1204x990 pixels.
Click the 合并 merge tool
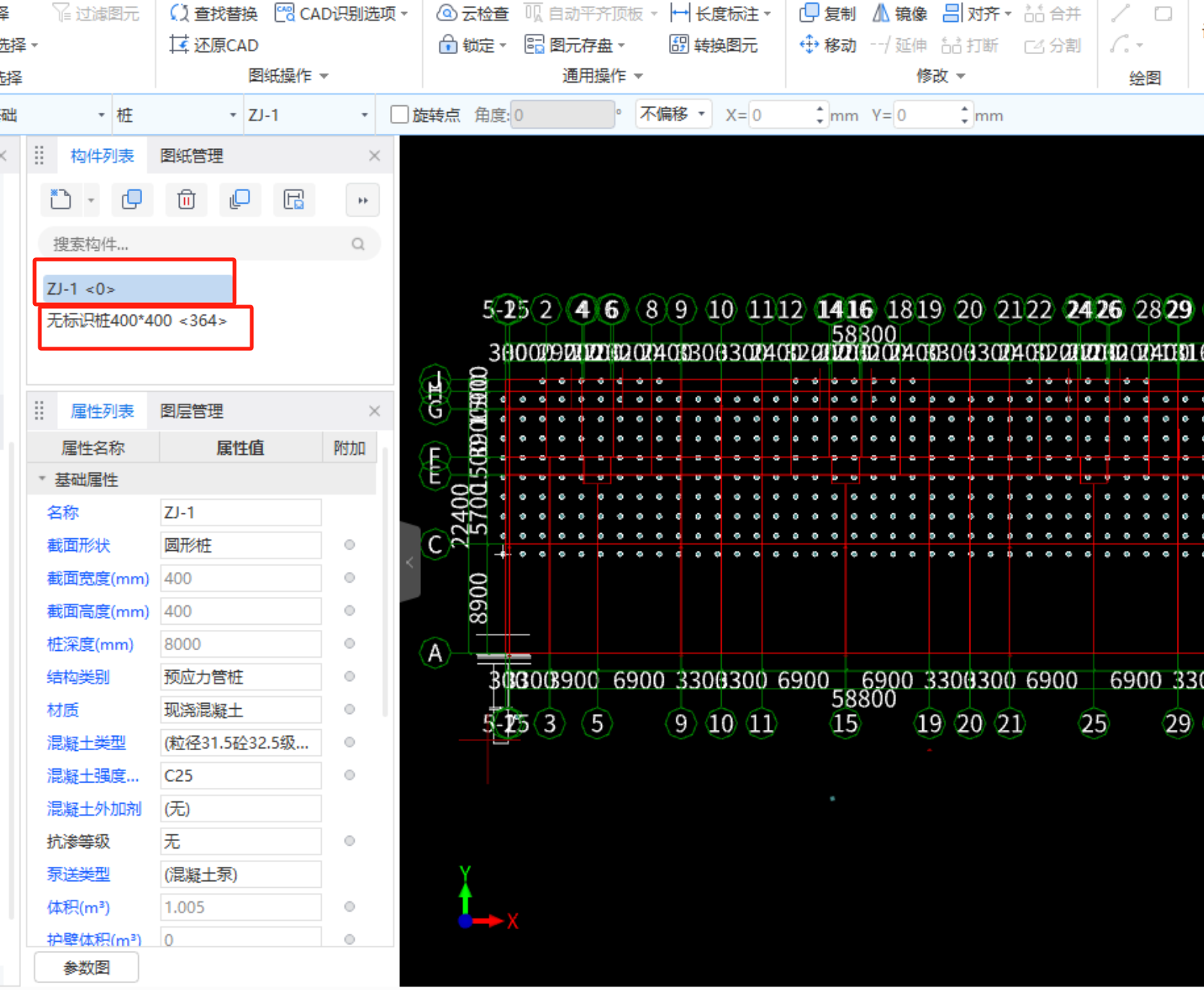point(1053,14)
